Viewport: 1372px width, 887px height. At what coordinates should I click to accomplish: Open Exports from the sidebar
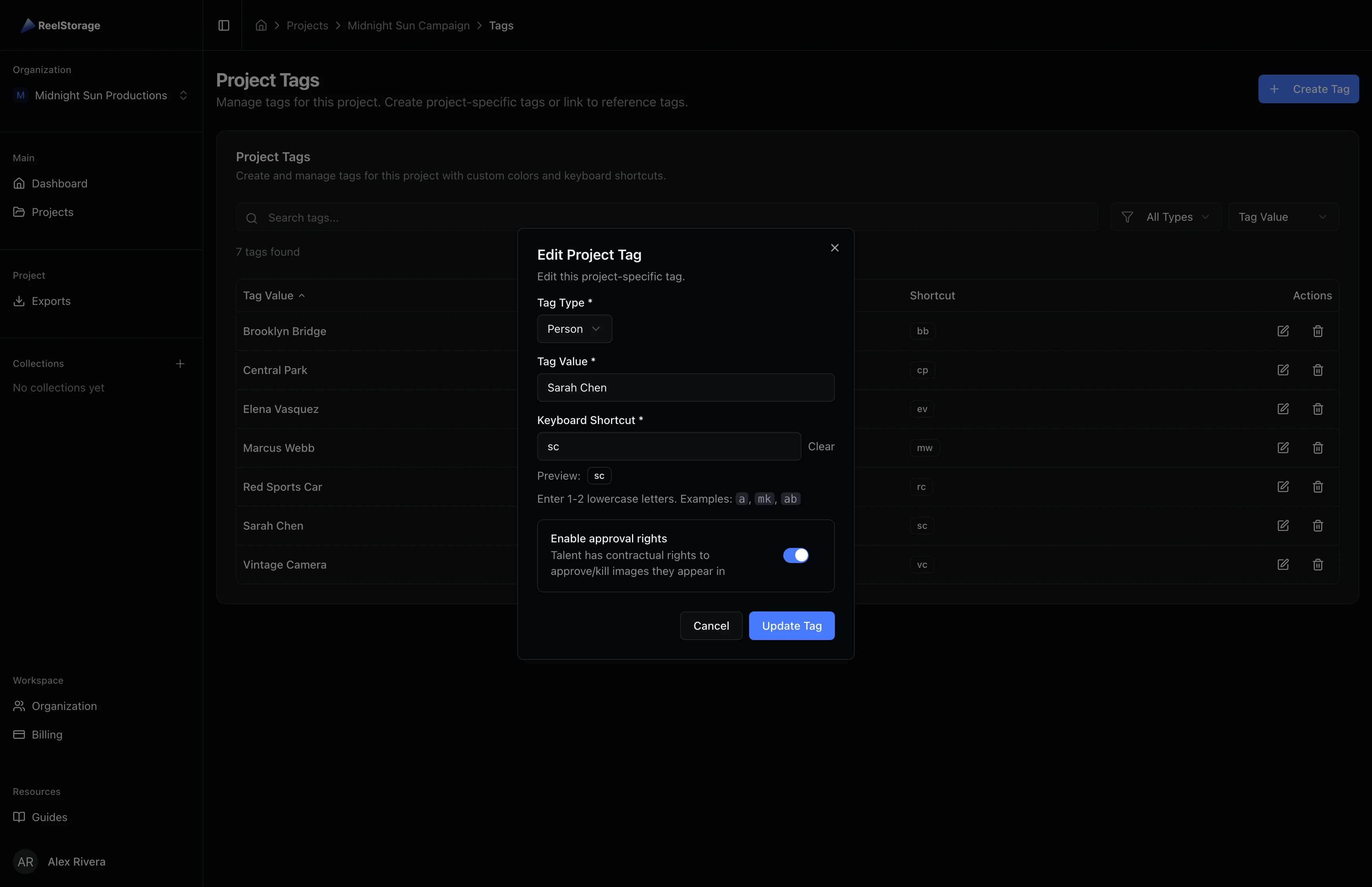[x=51, y=301]
